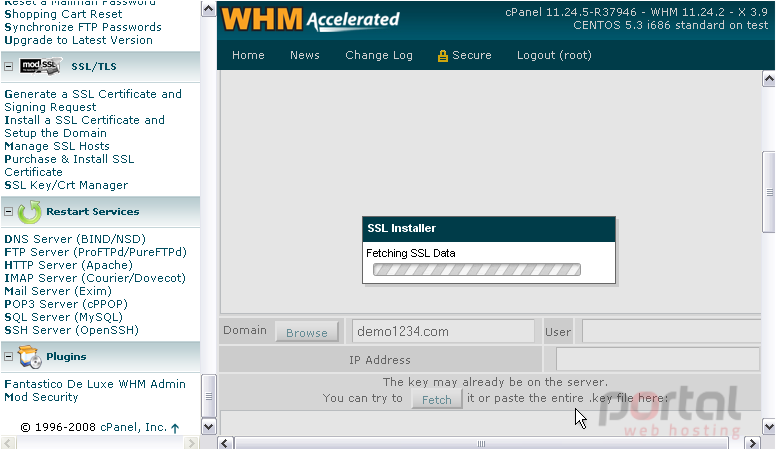This screenshot has height=450, width=776.
Task: Click the Plugins box icon
Action: click(29, 357)
